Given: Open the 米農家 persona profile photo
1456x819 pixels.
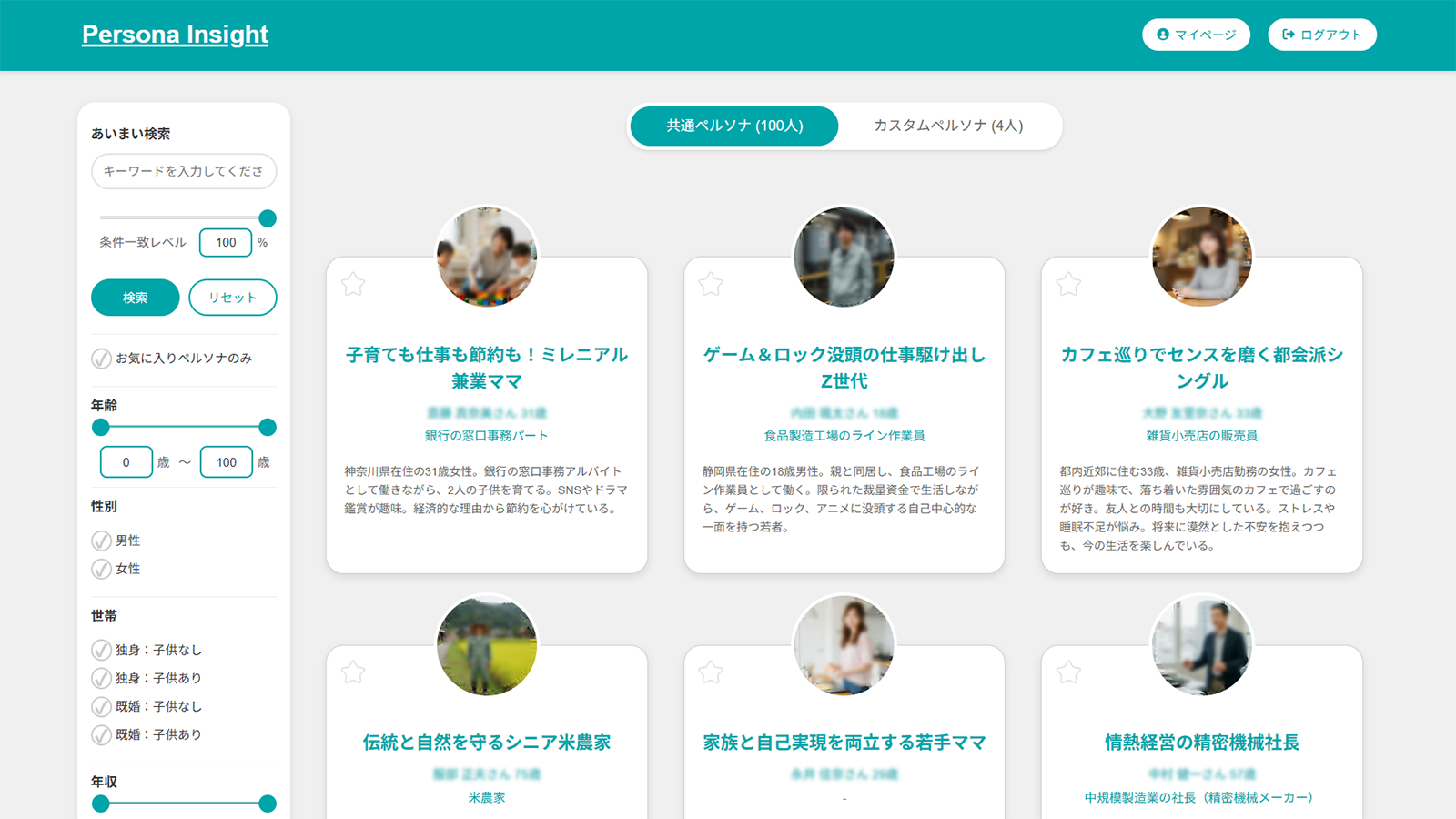Looking at the screenshot, I should 487,645.
